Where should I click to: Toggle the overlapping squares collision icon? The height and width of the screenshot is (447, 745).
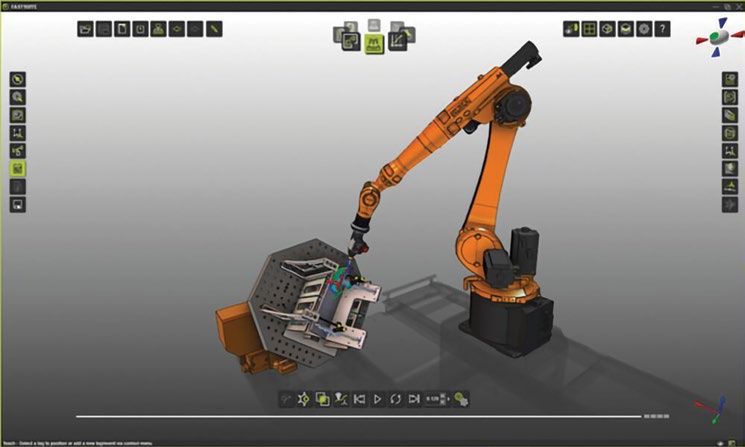click(x=323, y=399)
